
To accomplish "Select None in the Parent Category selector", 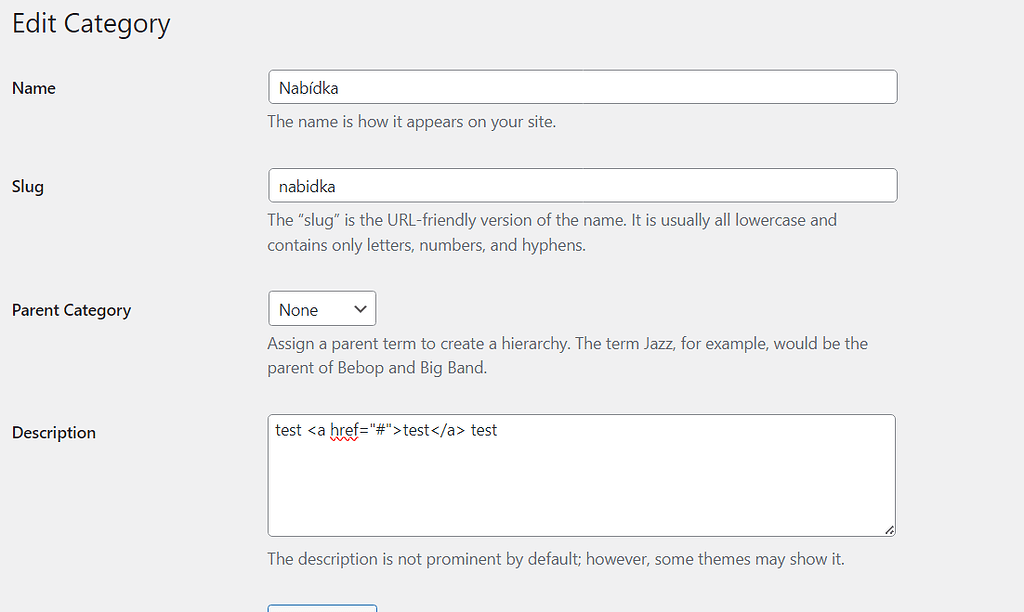I will coord(300,308).
